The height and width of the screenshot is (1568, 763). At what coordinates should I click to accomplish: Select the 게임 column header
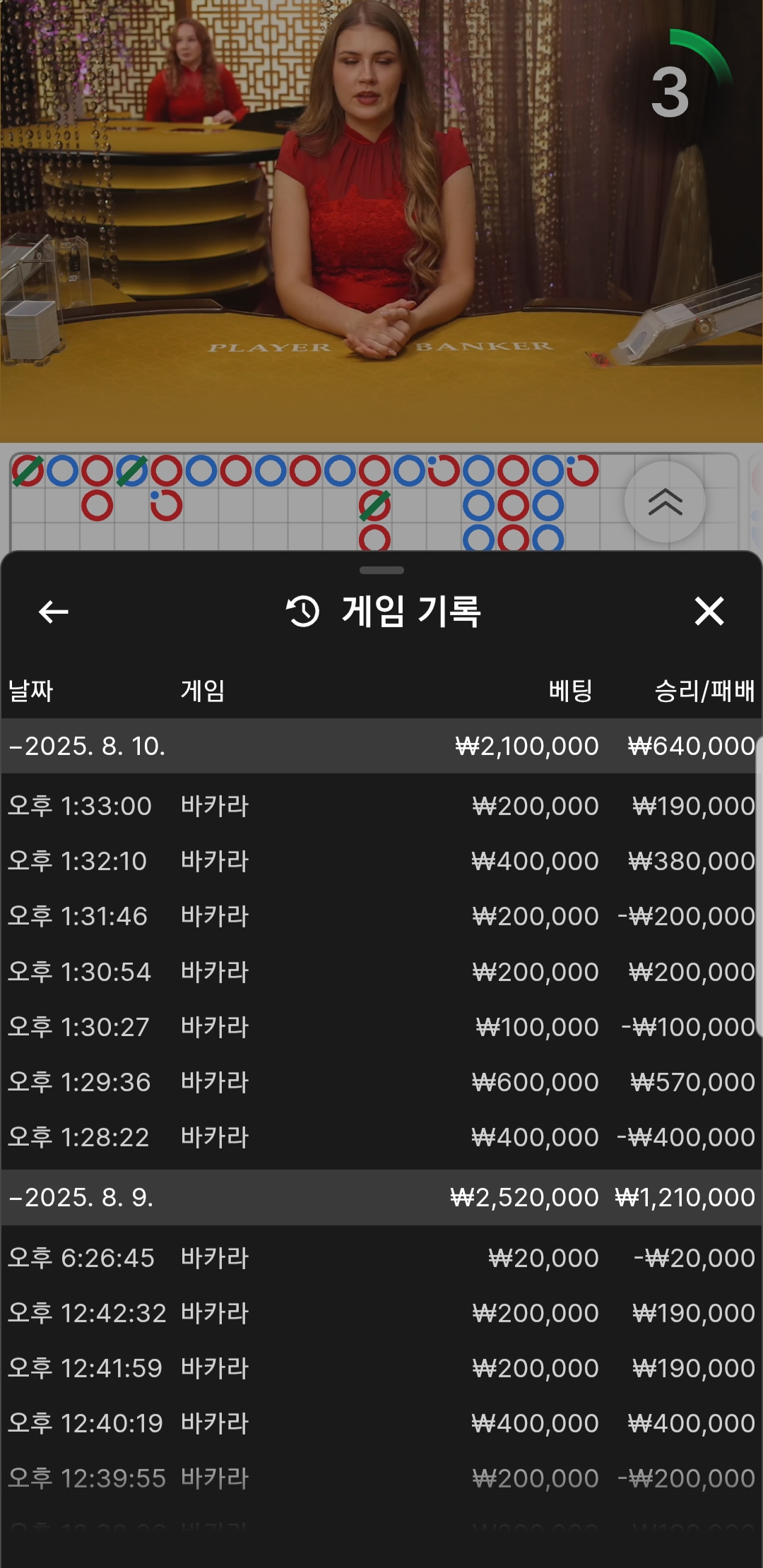203,690
